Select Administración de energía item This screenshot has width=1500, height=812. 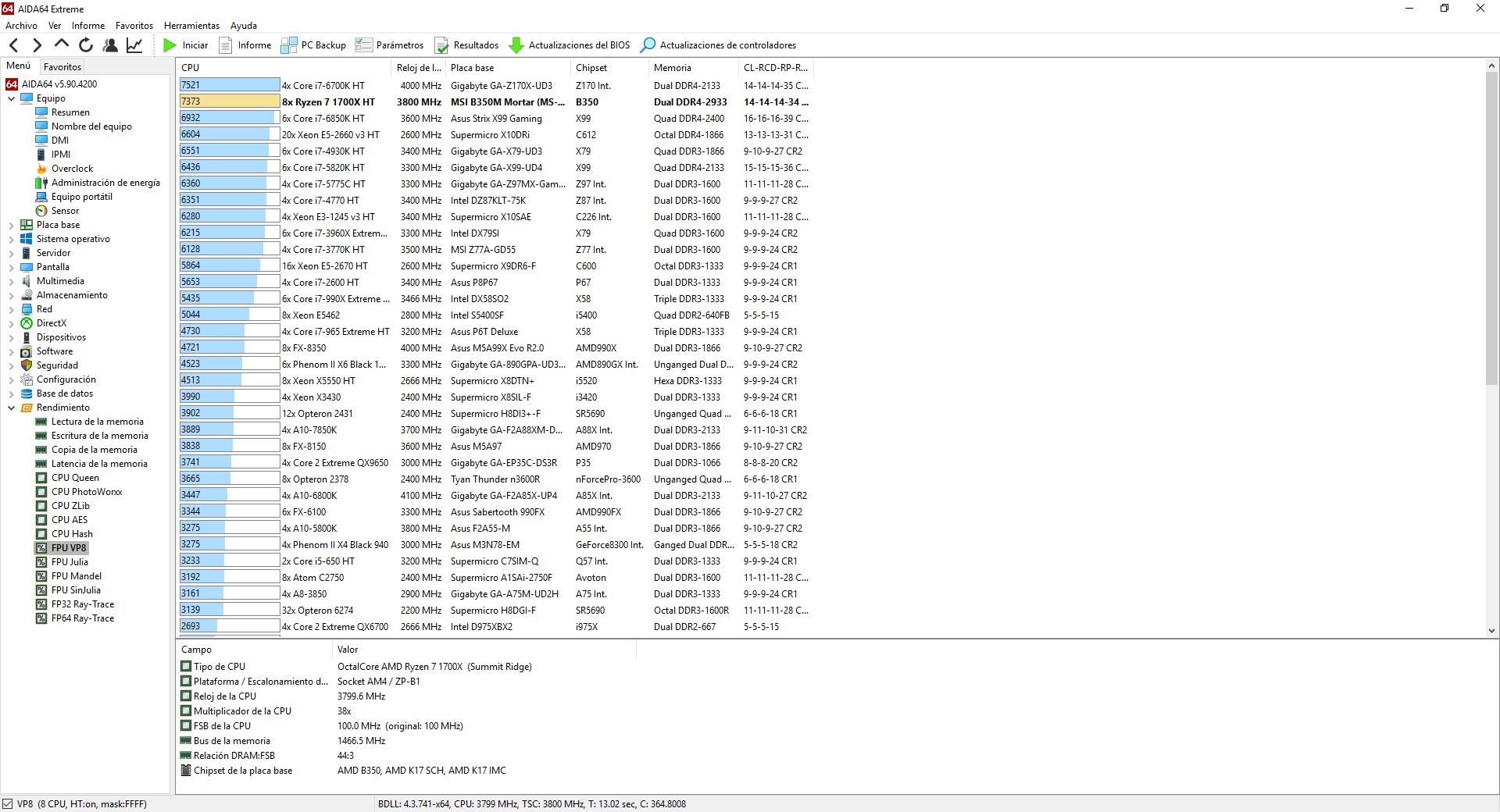[x=98, y=183]
